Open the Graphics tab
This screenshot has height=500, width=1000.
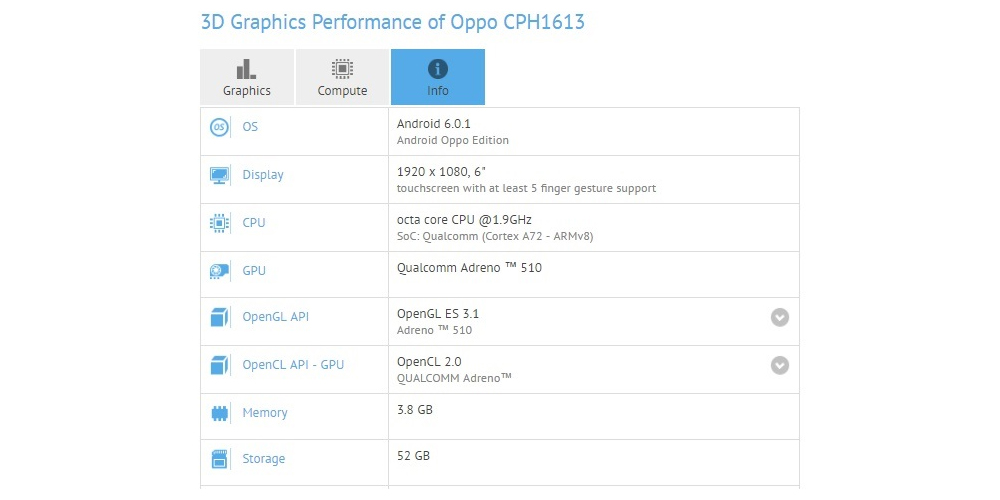click(247, 77)
